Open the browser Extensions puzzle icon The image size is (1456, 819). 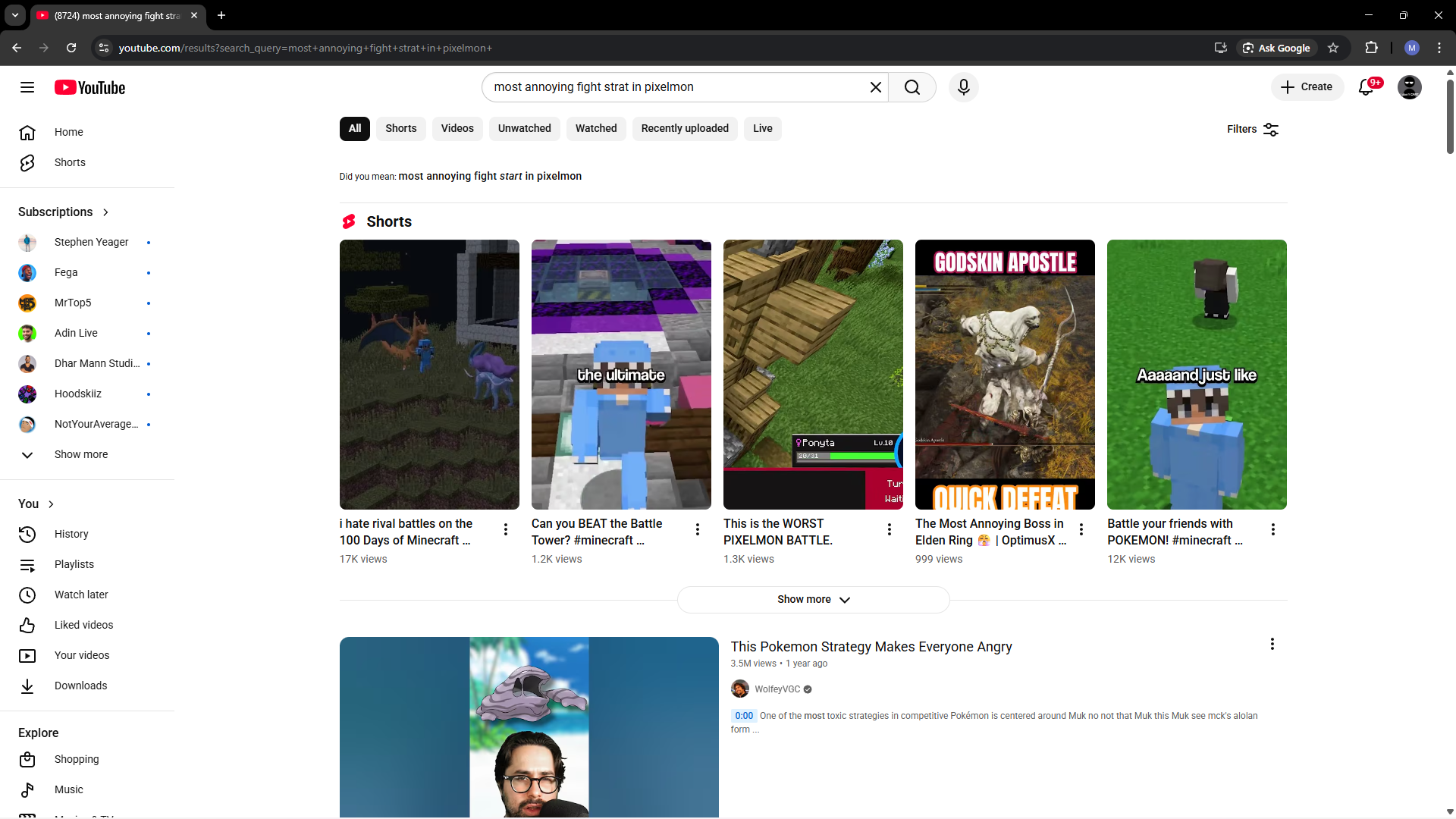pos(1371,48)
